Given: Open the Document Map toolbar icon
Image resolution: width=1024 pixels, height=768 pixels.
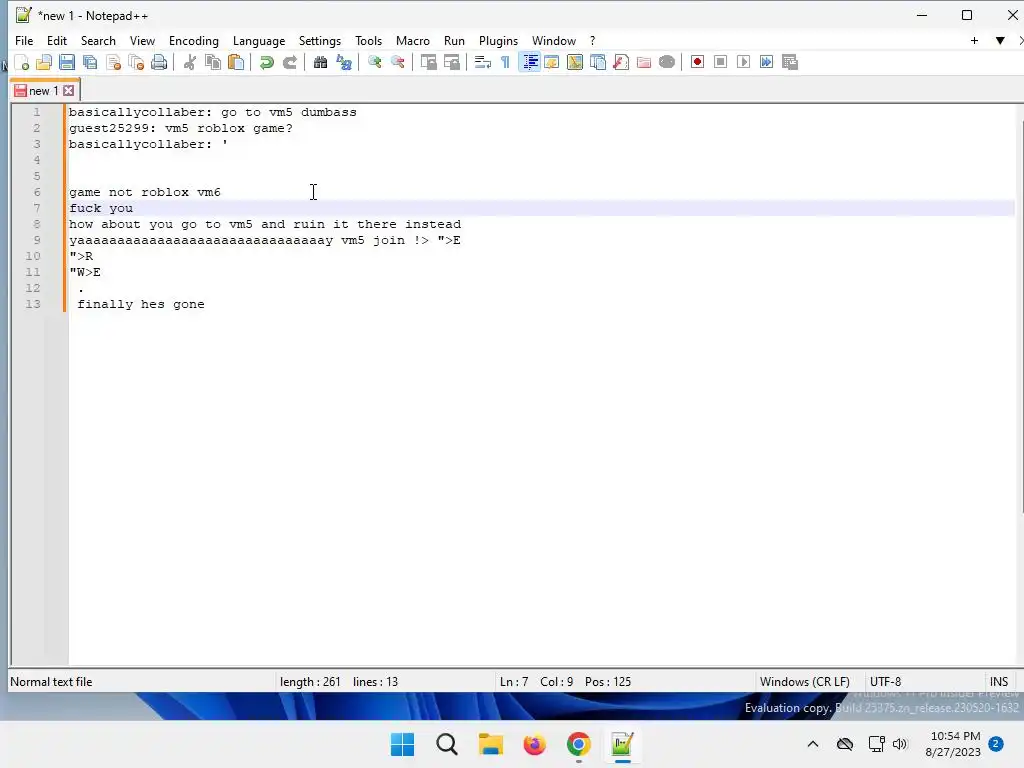Looking at the screenshot, I should [x=575, y=62].
